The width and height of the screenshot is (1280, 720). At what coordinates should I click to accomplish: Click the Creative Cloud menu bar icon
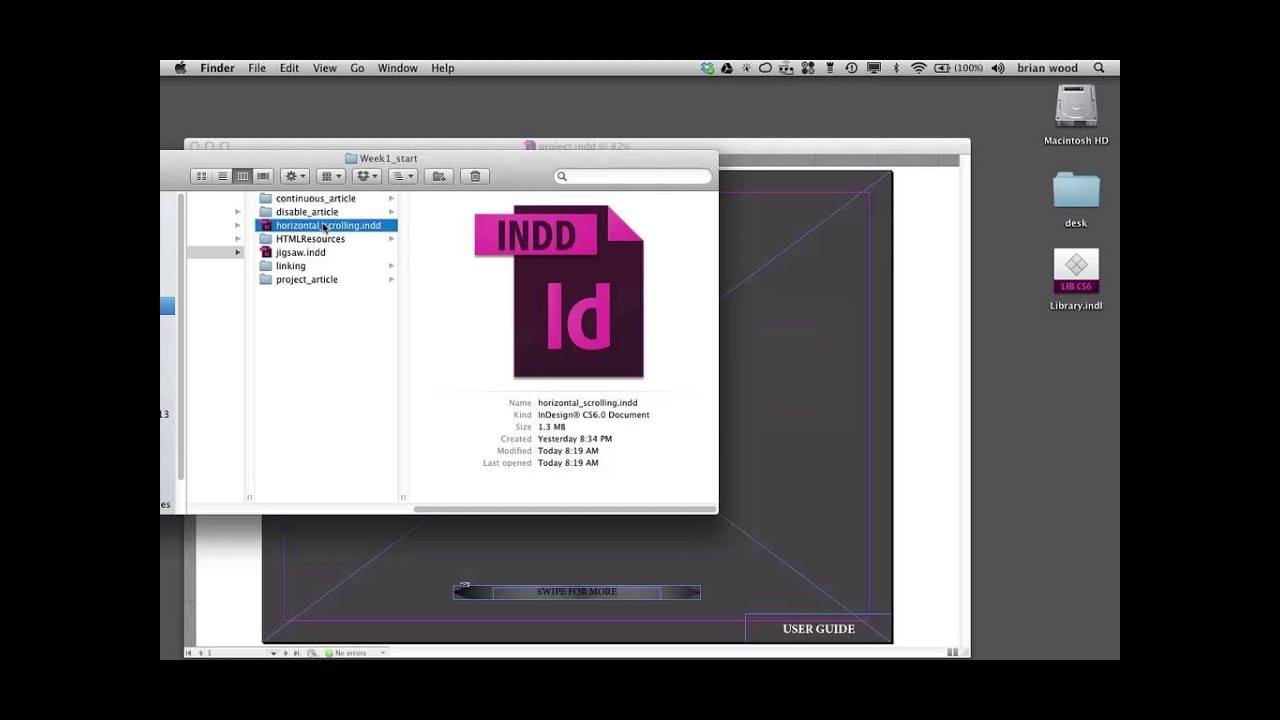(765, 68)
